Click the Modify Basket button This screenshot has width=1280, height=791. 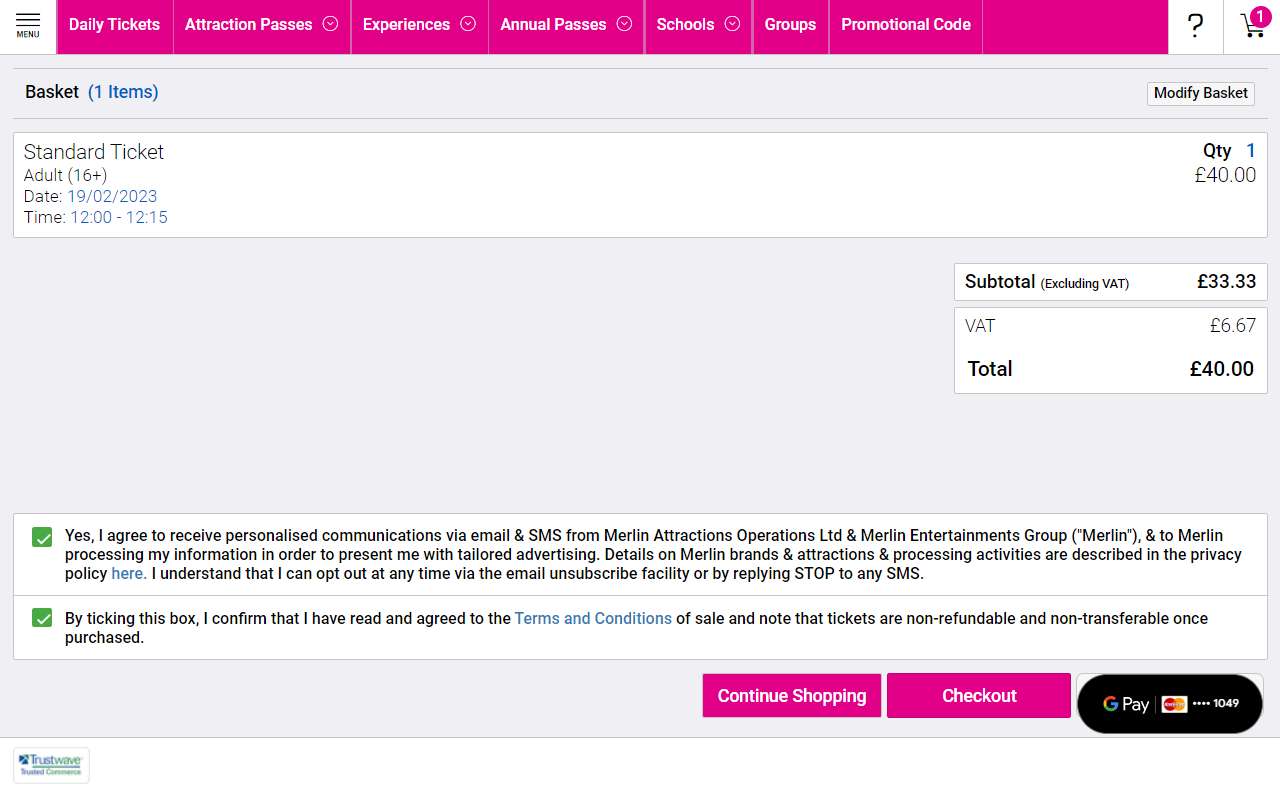1200,93
